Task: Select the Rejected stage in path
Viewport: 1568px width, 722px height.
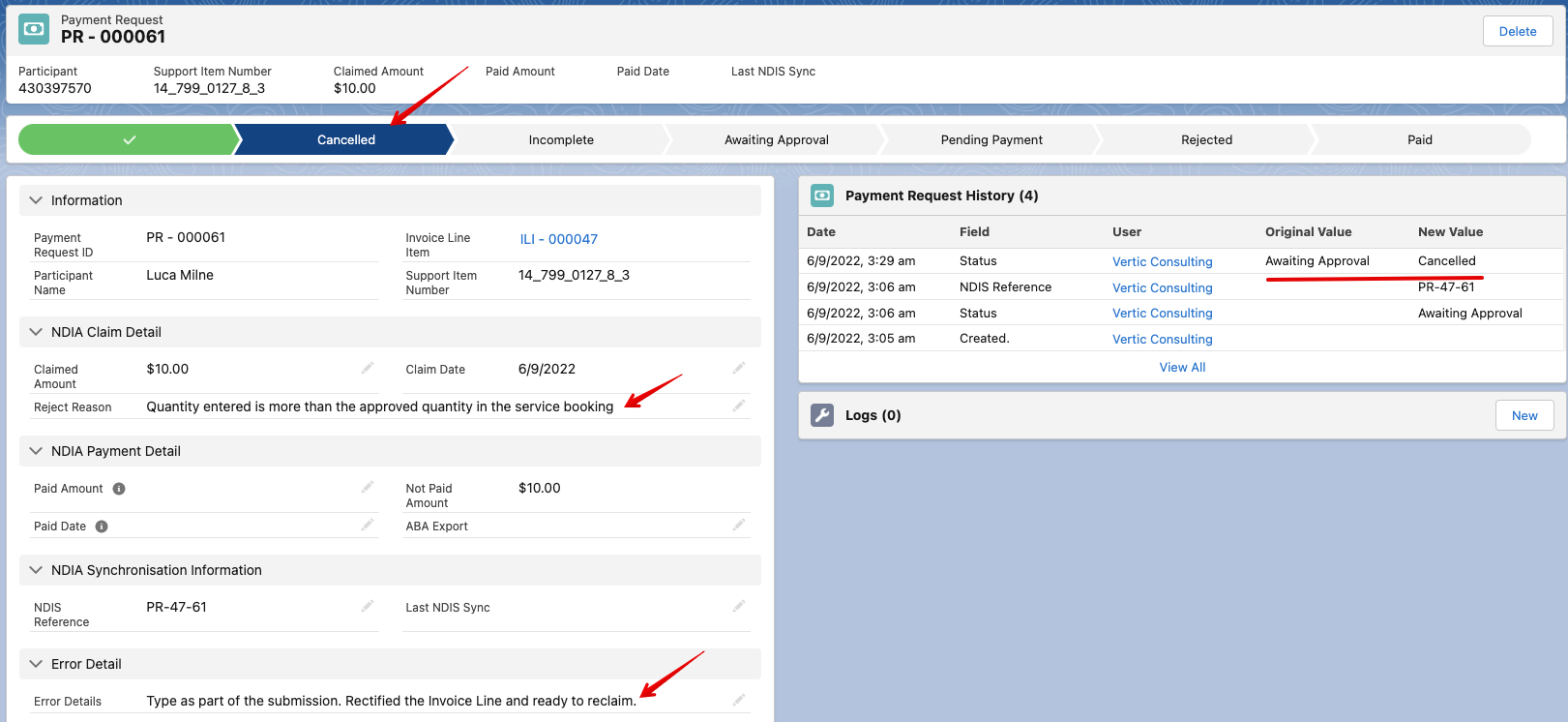Action: coord(1206,139)
